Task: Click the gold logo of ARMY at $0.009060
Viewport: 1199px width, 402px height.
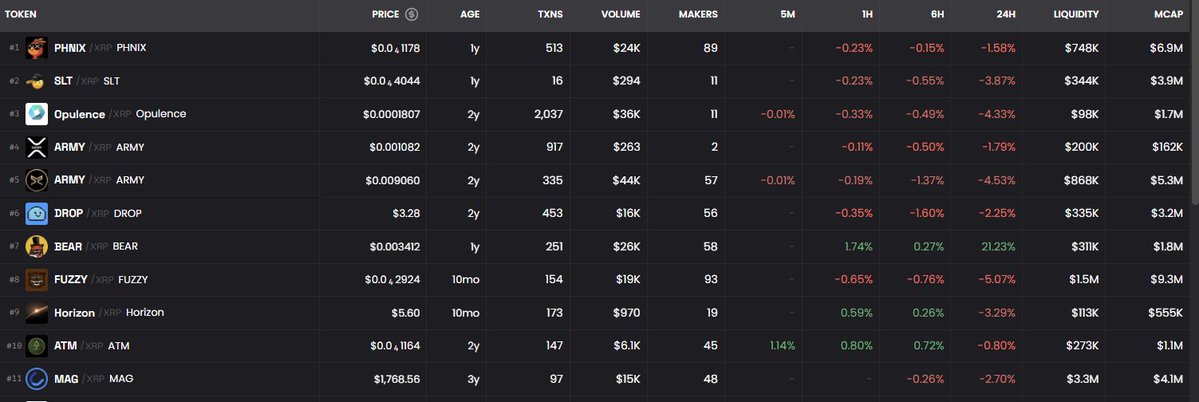Action: click(36, 180)
